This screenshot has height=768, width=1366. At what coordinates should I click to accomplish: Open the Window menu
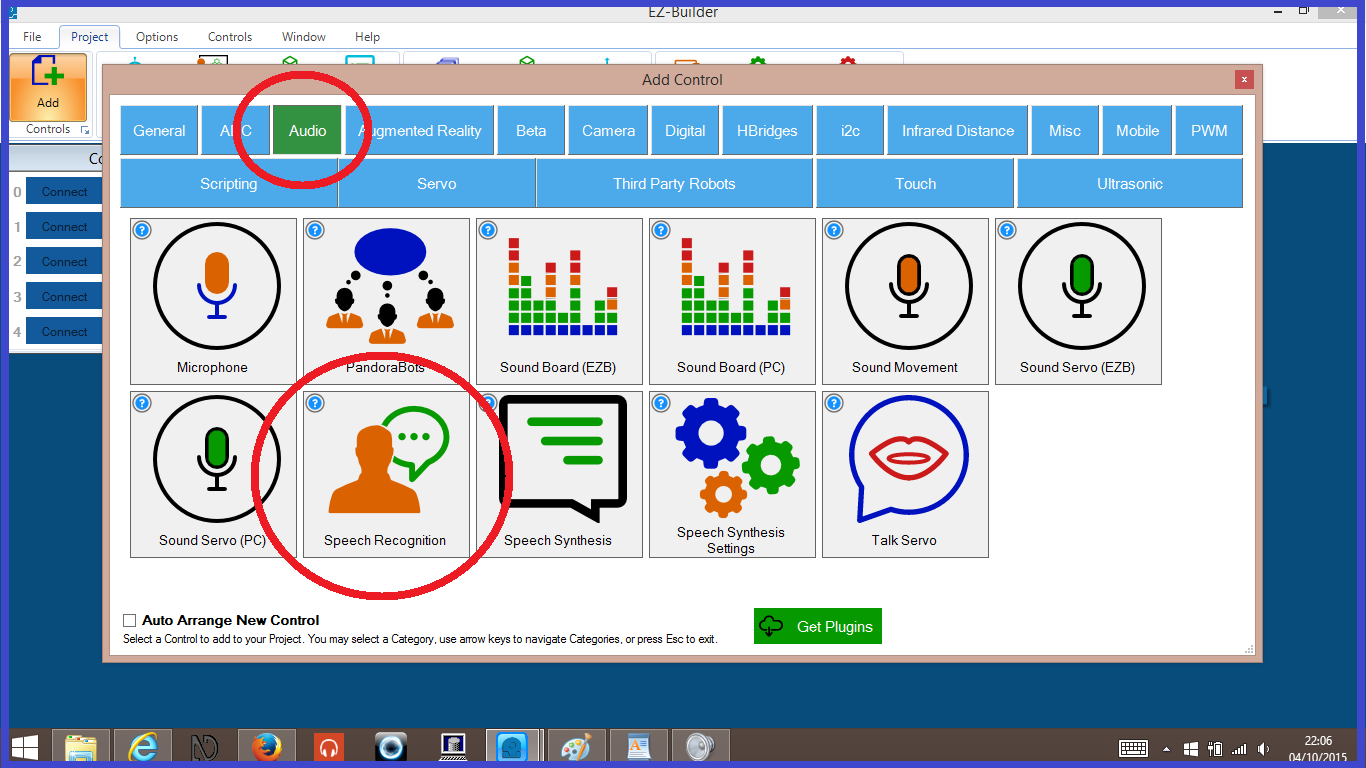click(304, 37)
